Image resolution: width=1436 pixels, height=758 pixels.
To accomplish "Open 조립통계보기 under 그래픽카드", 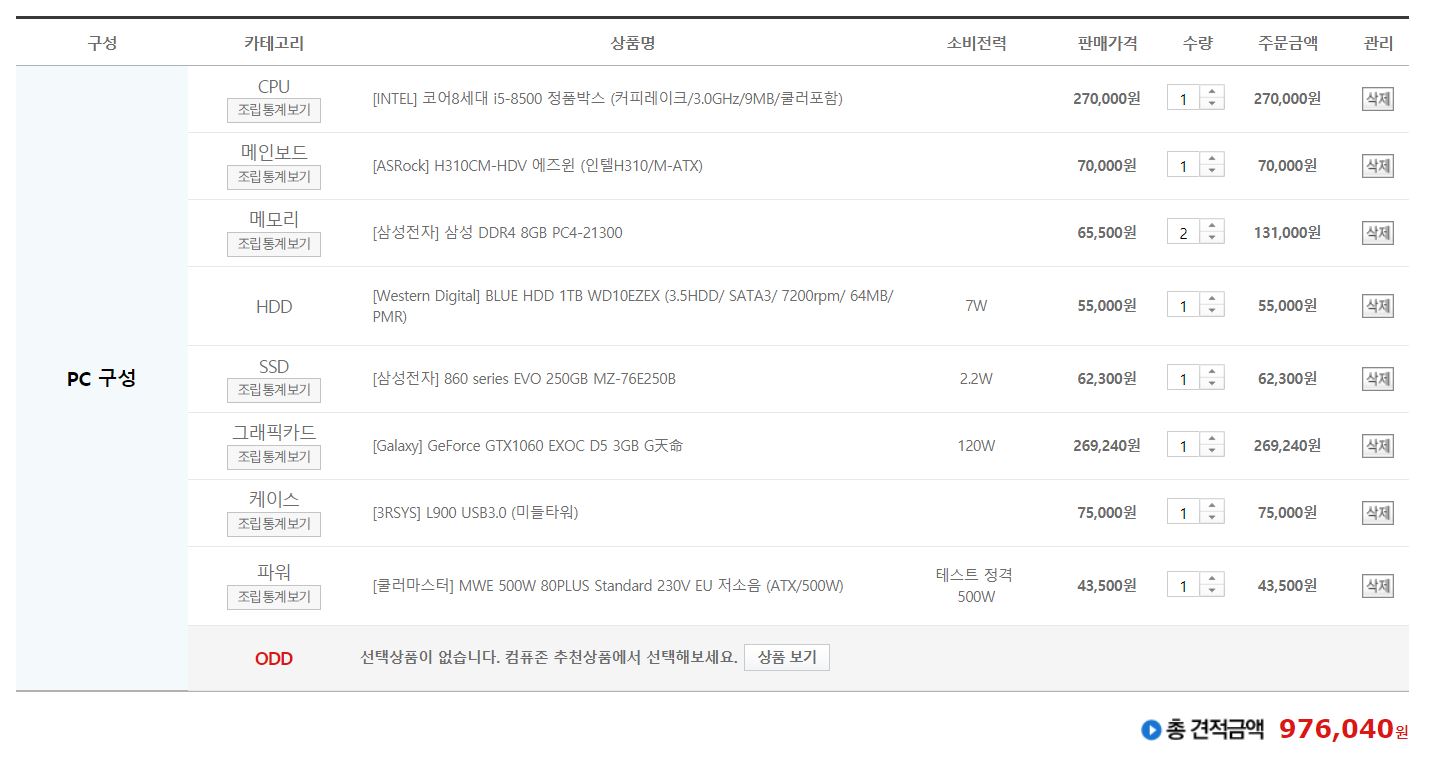I will coord(274,457).
